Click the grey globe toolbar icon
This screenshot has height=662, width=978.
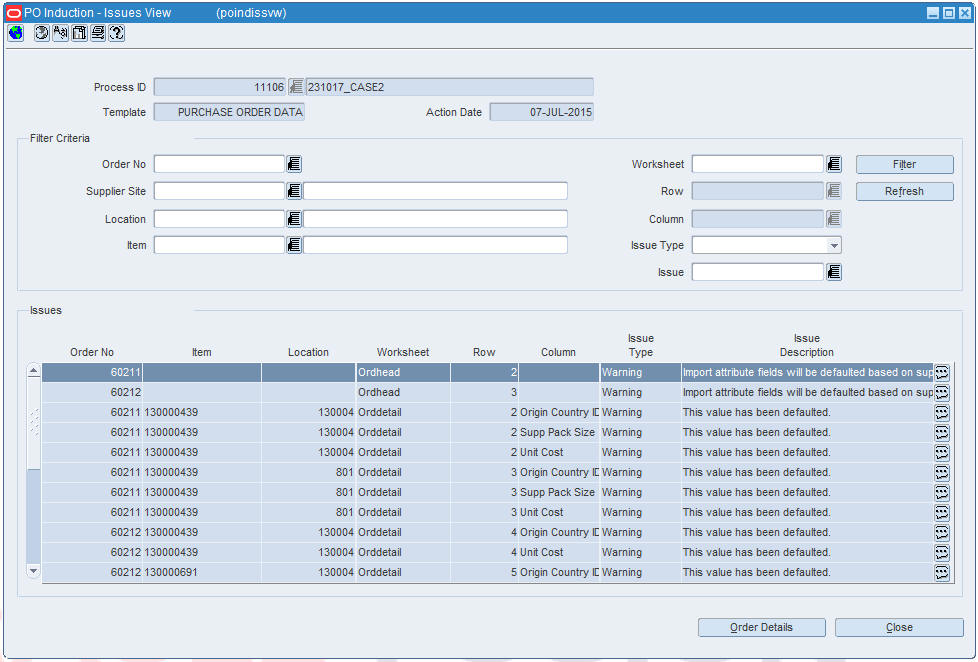point(42,33)
